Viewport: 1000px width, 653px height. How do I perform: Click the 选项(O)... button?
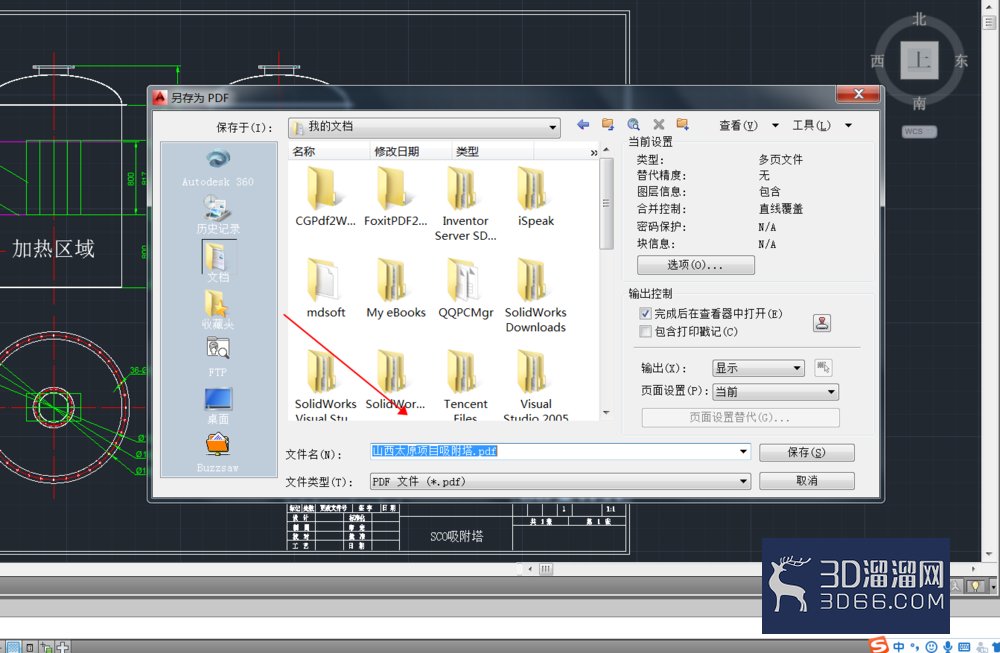click(695, 265)
